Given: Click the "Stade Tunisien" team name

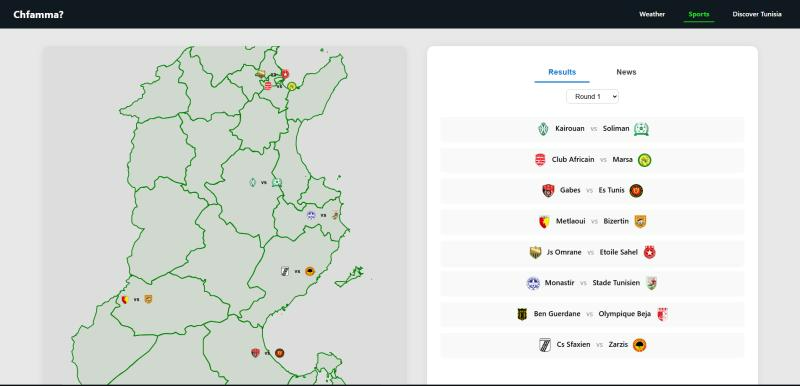Looking at the screenshot, I should [616, 283].
